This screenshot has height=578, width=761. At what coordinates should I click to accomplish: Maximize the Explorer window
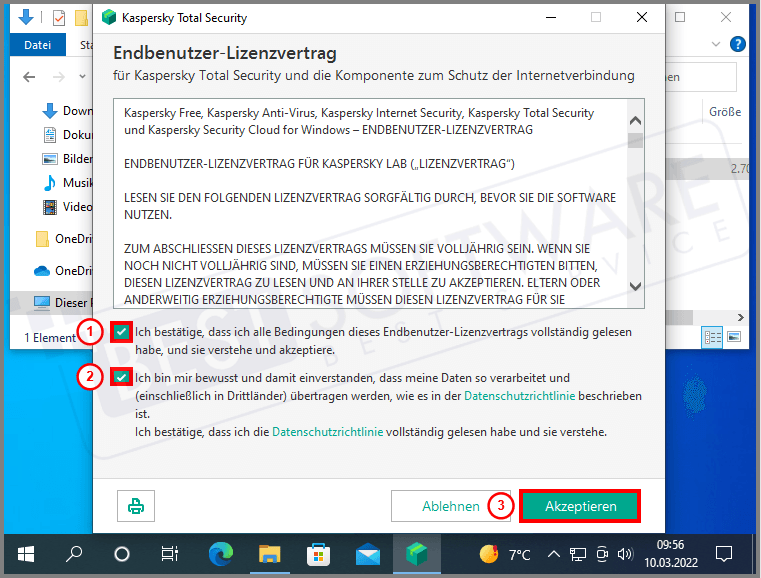click(x=680, y=17)
